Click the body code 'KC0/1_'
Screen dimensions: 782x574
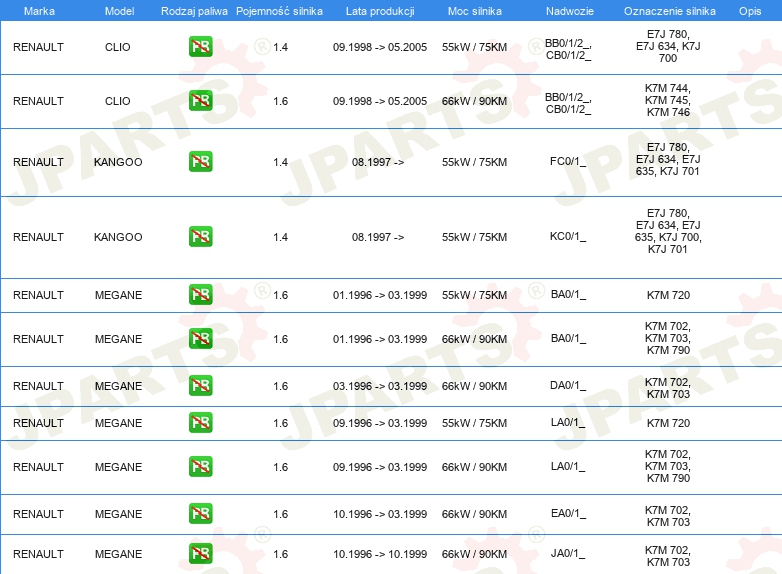point(568,236)
